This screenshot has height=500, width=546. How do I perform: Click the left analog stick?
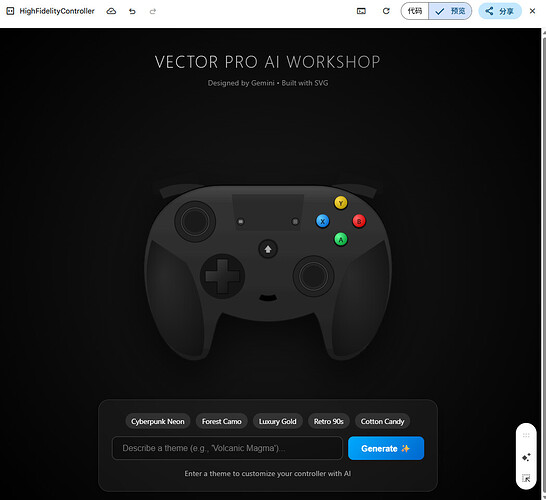pos(195,221)
